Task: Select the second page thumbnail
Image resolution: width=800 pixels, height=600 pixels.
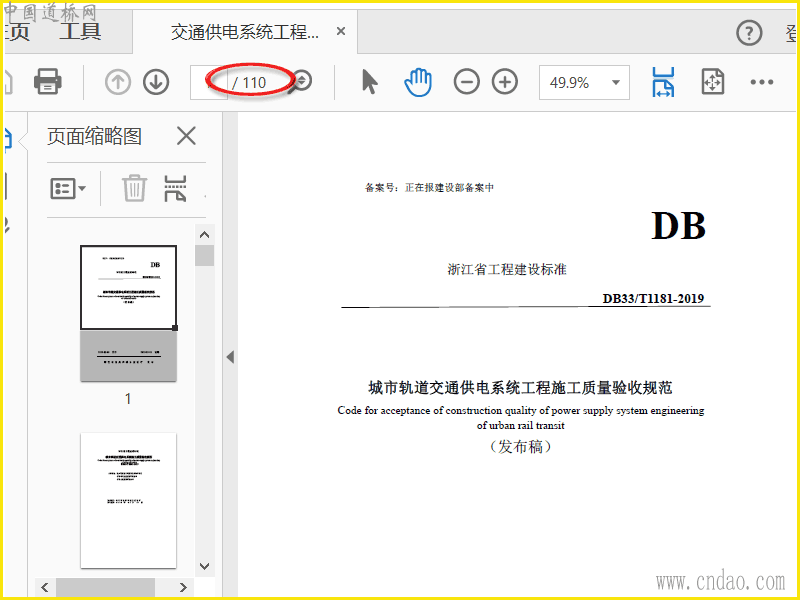Action: [129, 501]
